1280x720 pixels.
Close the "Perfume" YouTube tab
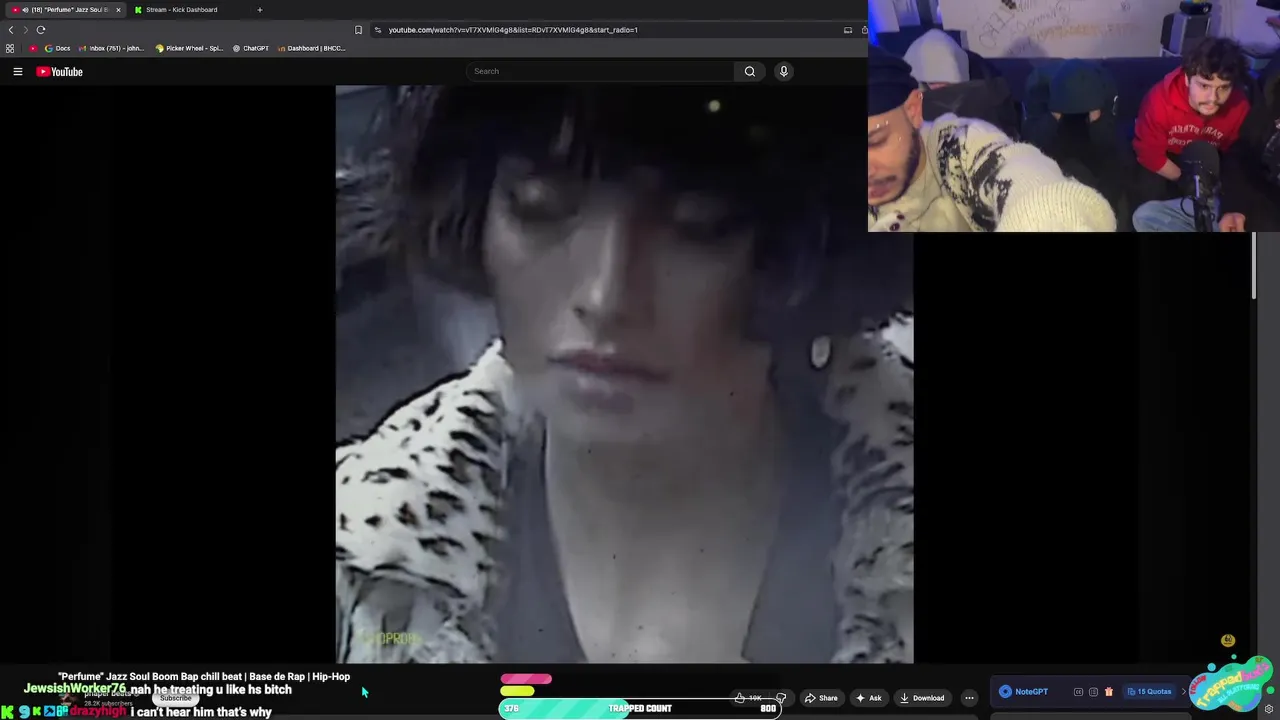(x=118, y=10)
